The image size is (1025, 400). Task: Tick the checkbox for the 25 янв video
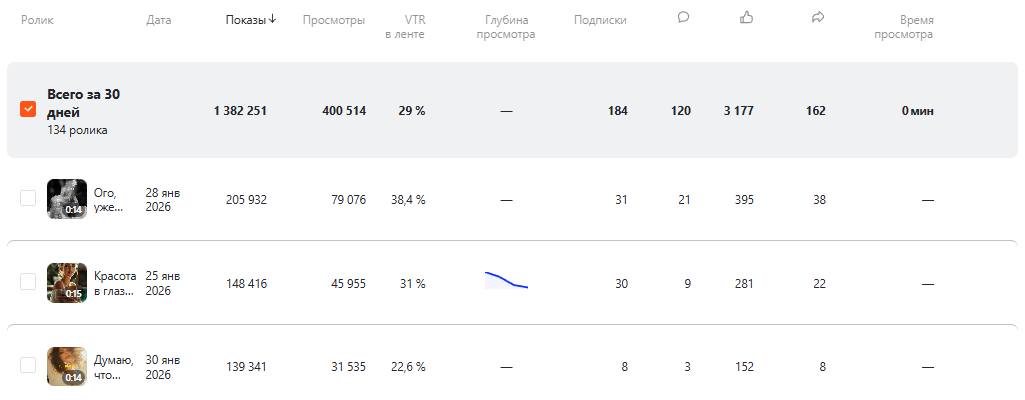tap(28, 283)
